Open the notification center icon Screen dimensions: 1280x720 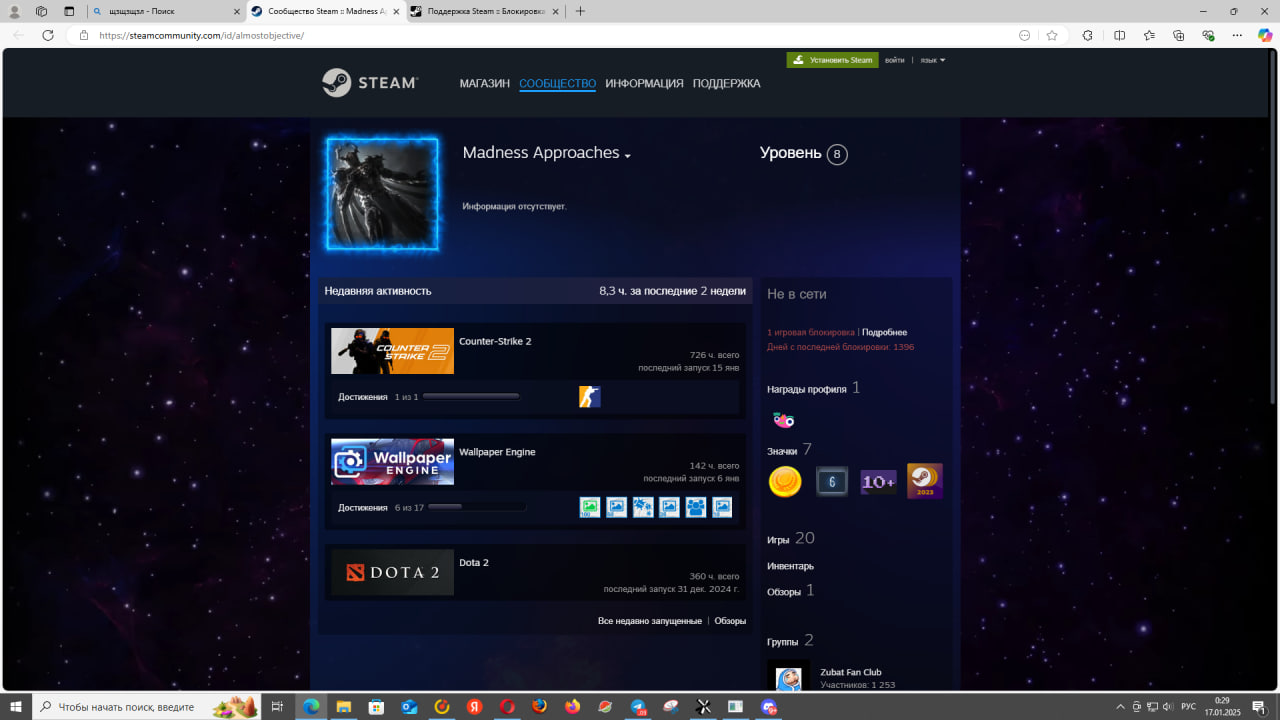click(1258, 707)
